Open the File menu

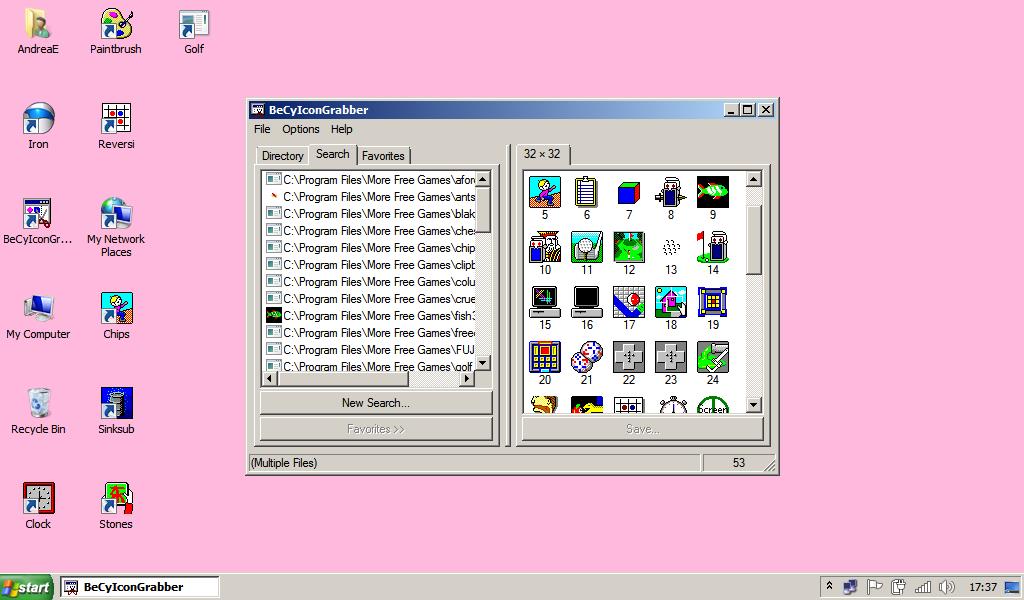[261, 129]
